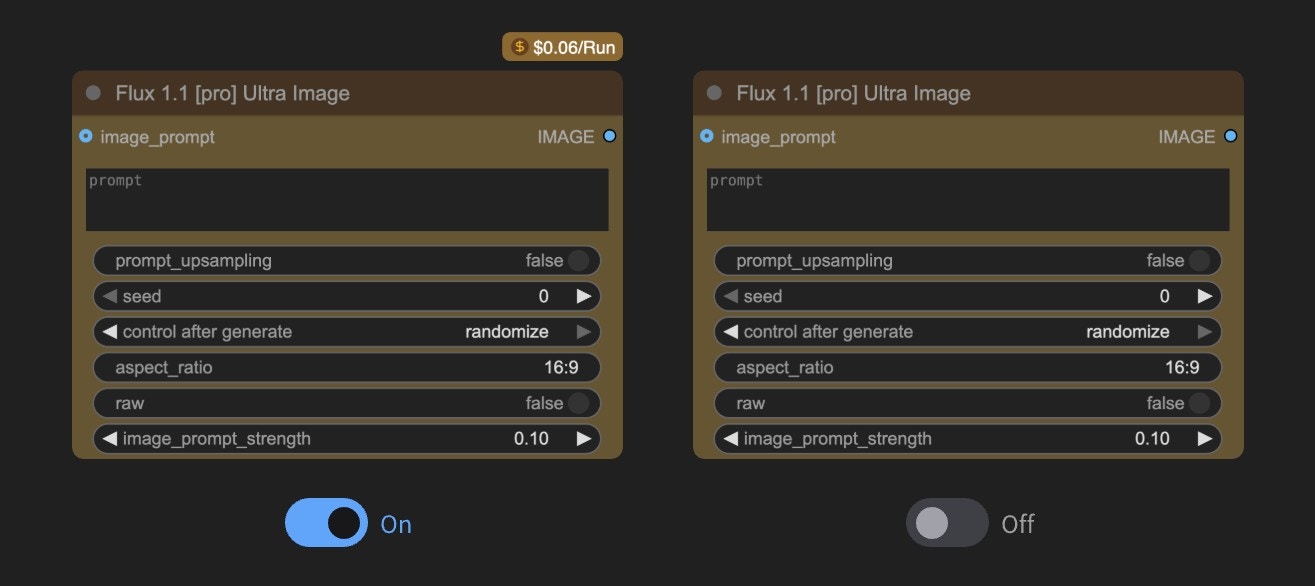Increase image_prompt_strength with right arrow on left node
Image resolution: width=1315 pixels, height=586 pixels.
[584, 438]
